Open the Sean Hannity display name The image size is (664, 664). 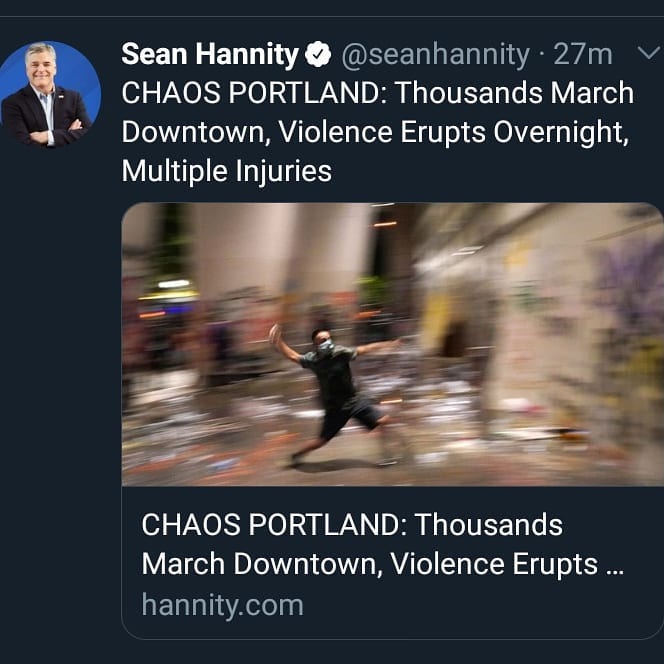(x=210, y=54)
